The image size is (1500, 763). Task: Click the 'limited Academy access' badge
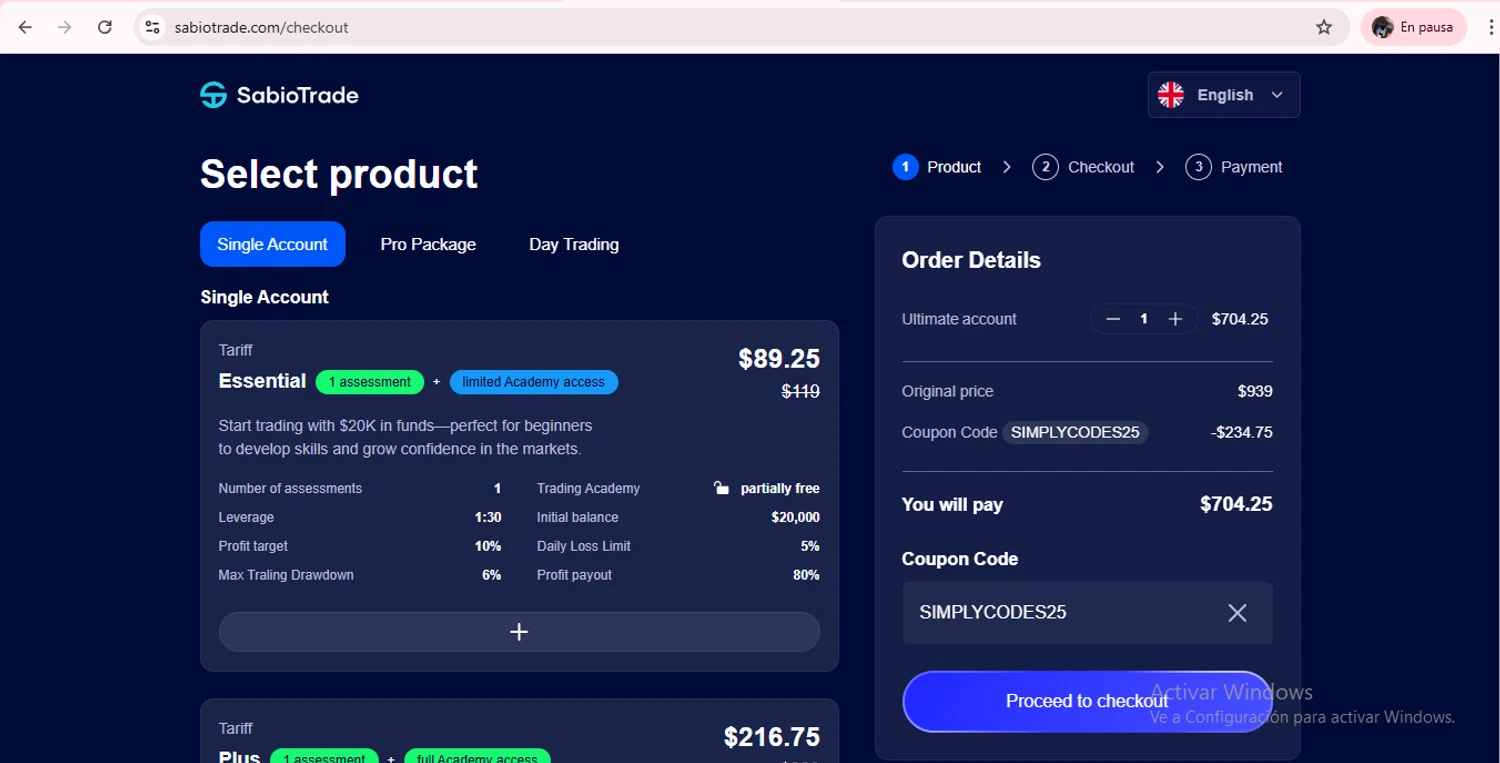pos(533,382)
